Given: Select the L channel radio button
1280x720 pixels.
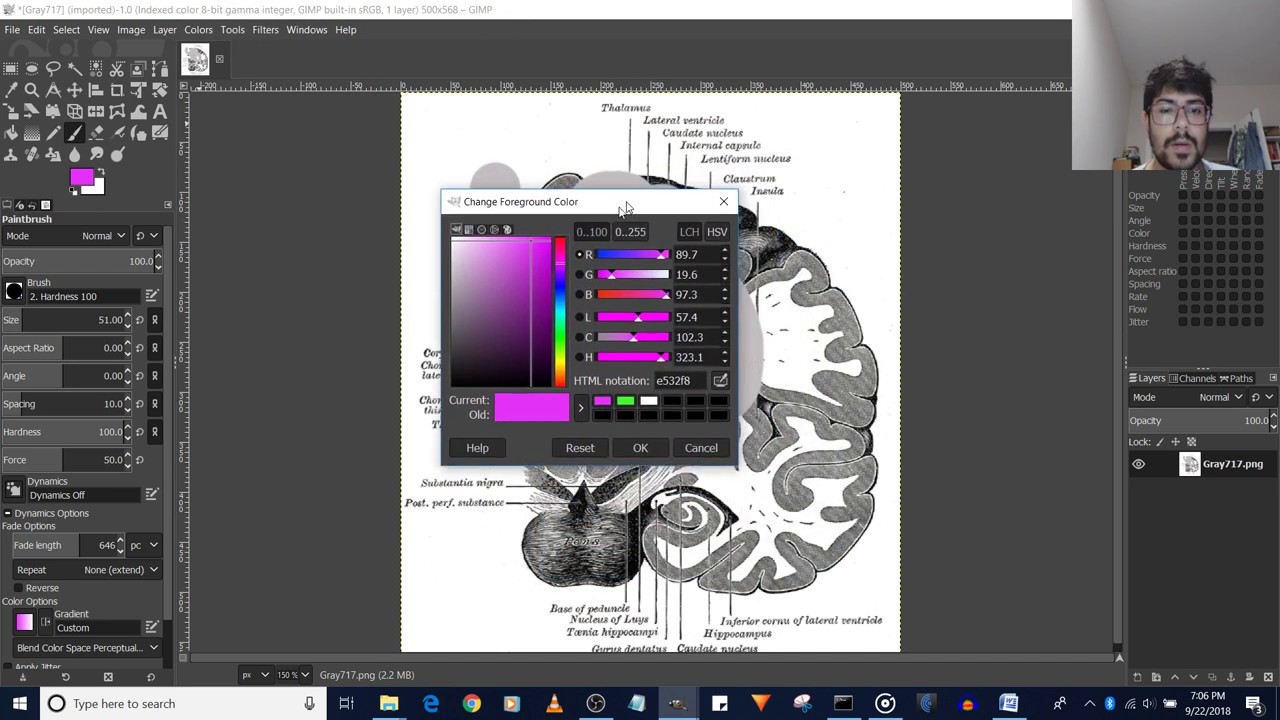Looking at the screenshot, I should point(578,317).
